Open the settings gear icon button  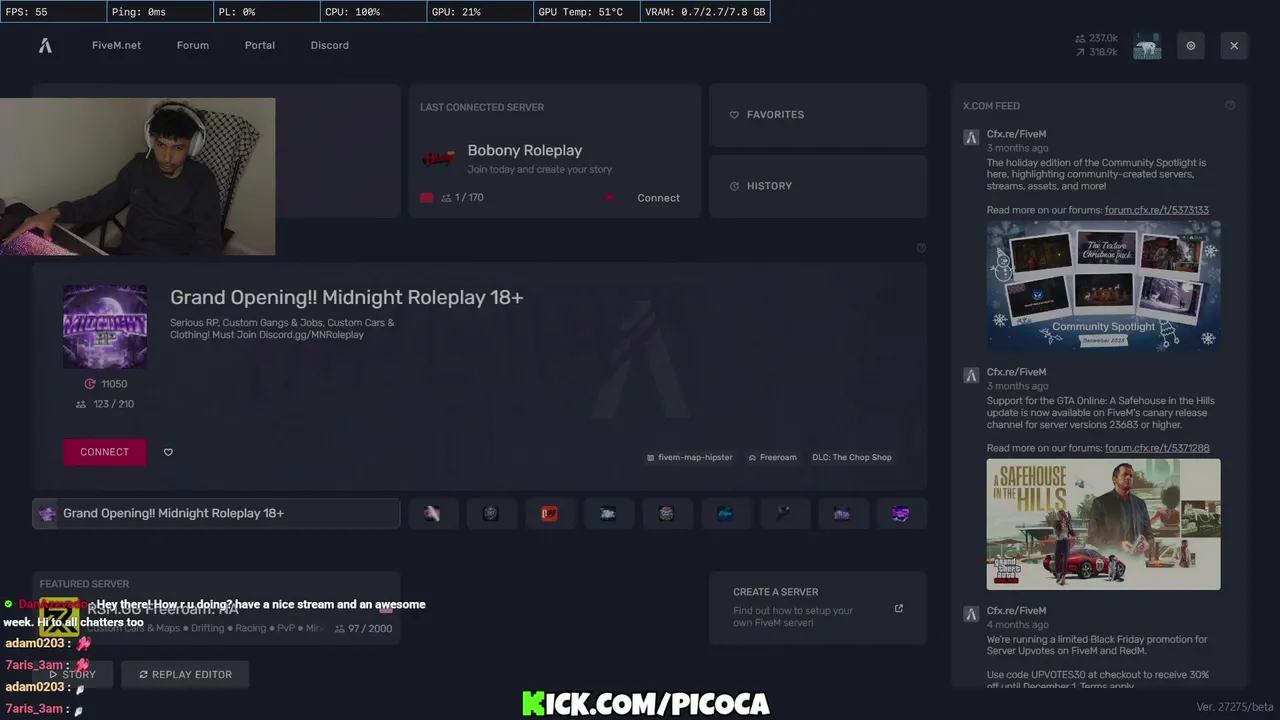(1191, 46)
